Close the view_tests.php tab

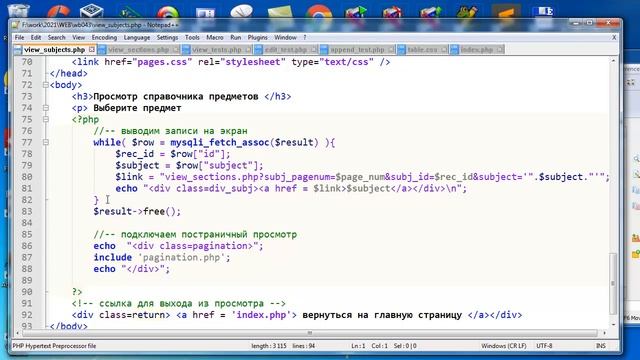248,49
